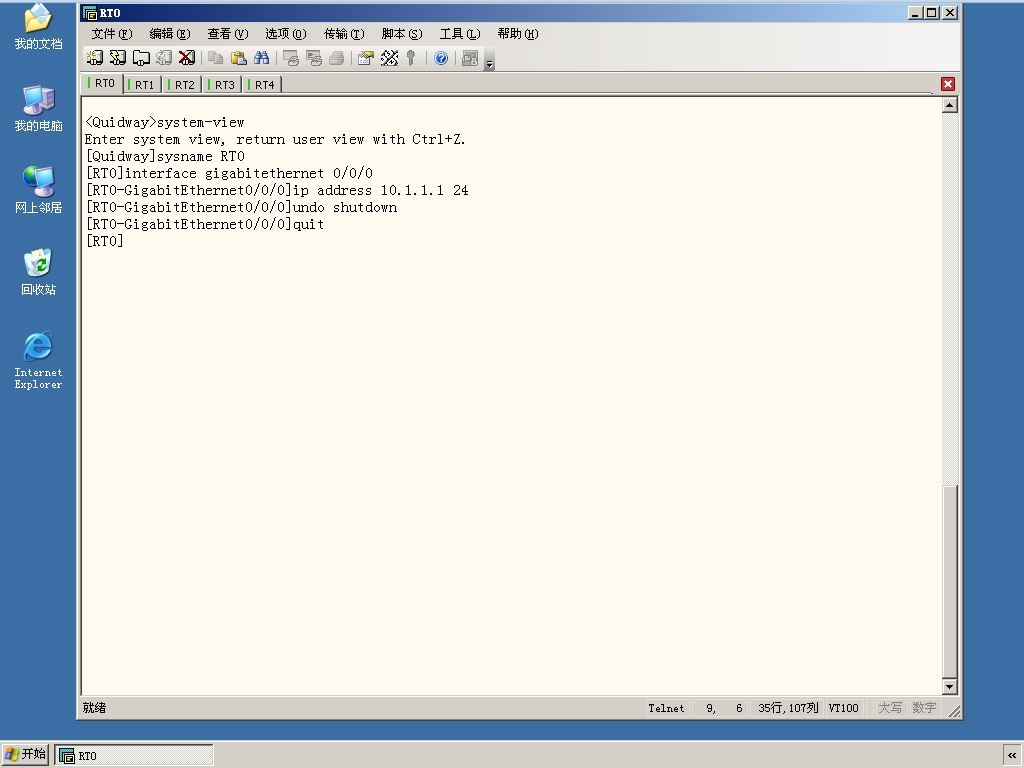Click the 'sysname RT0' command line
1024x768 pixels.
point(165,156)
